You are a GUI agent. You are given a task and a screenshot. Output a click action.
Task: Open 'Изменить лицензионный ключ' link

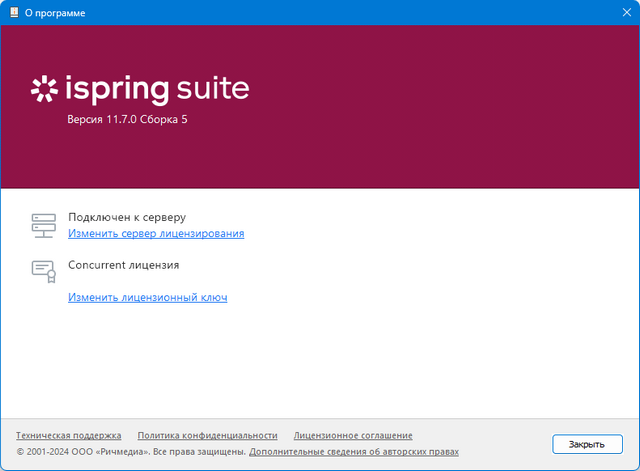coord(148,297)
